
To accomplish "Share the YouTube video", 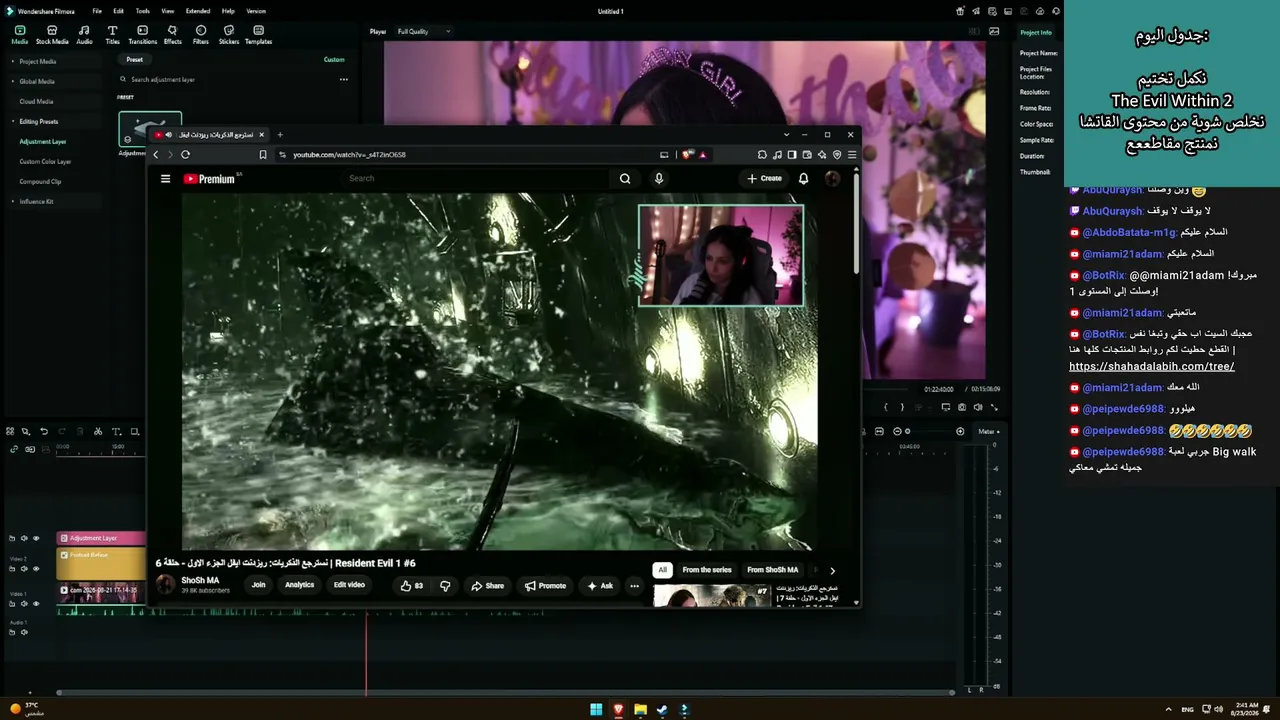I will coord(488,586).
